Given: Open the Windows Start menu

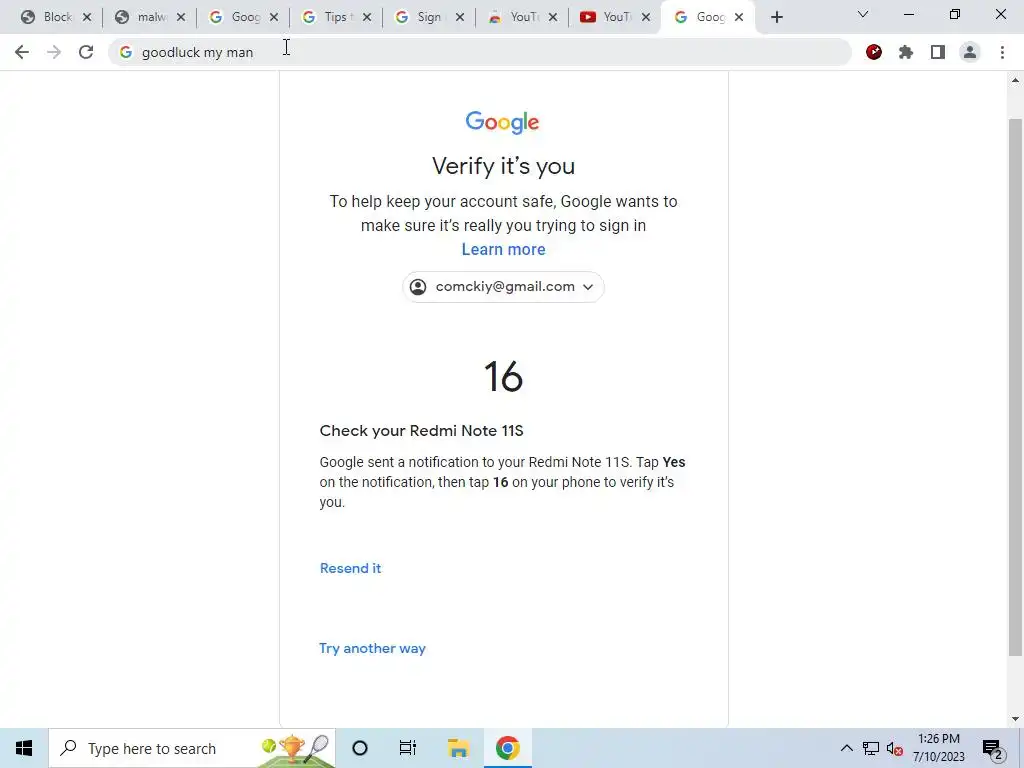Looking at the screenshot, I should click(x=24, y=748).
